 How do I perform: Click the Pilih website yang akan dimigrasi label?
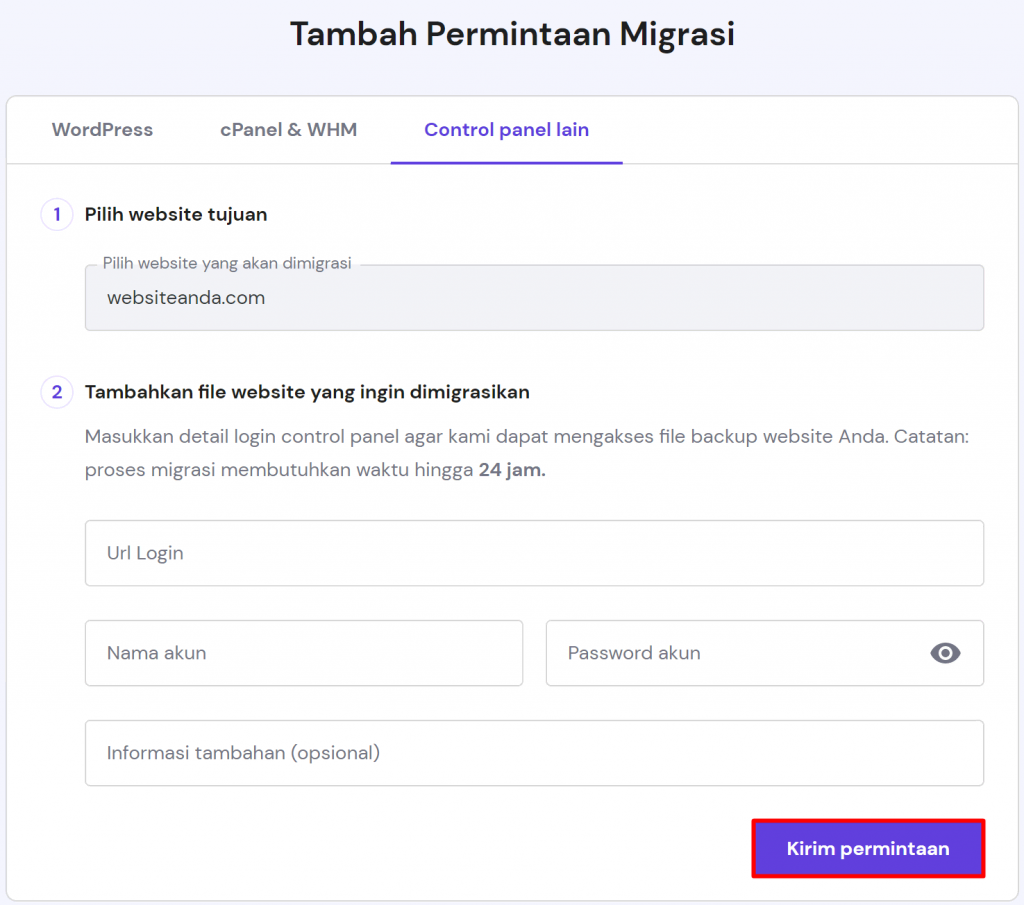[227, 263]
